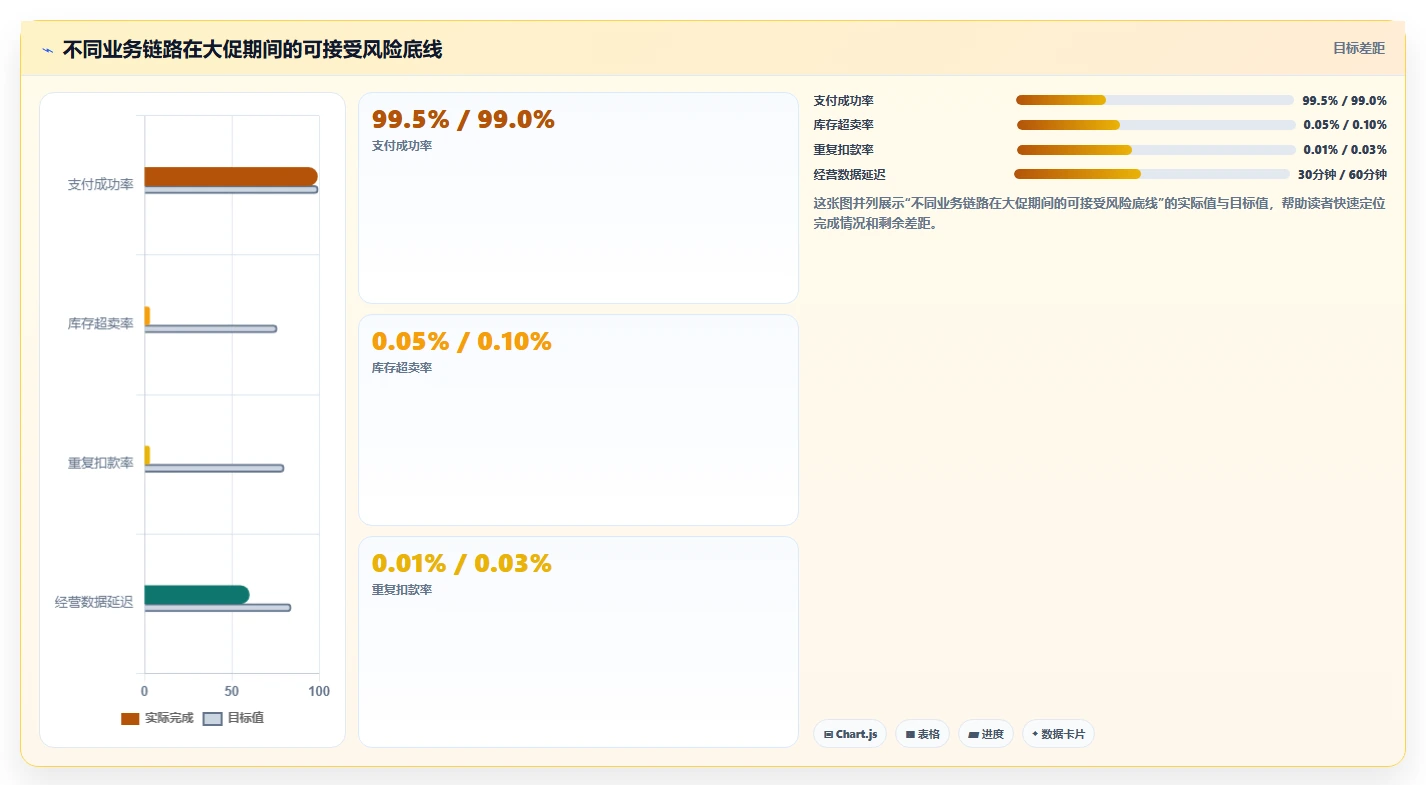The image size is (1426, 785).
Task: Click the 重复扣款率 caption under the third card
Action: point(402,590)
